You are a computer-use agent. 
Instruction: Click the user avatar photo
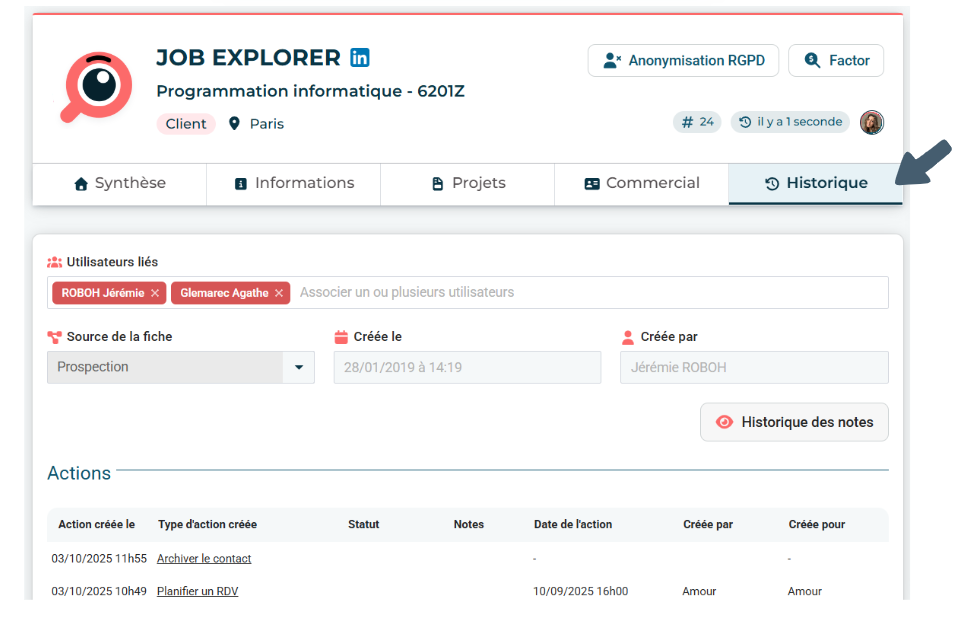[871, 123]
